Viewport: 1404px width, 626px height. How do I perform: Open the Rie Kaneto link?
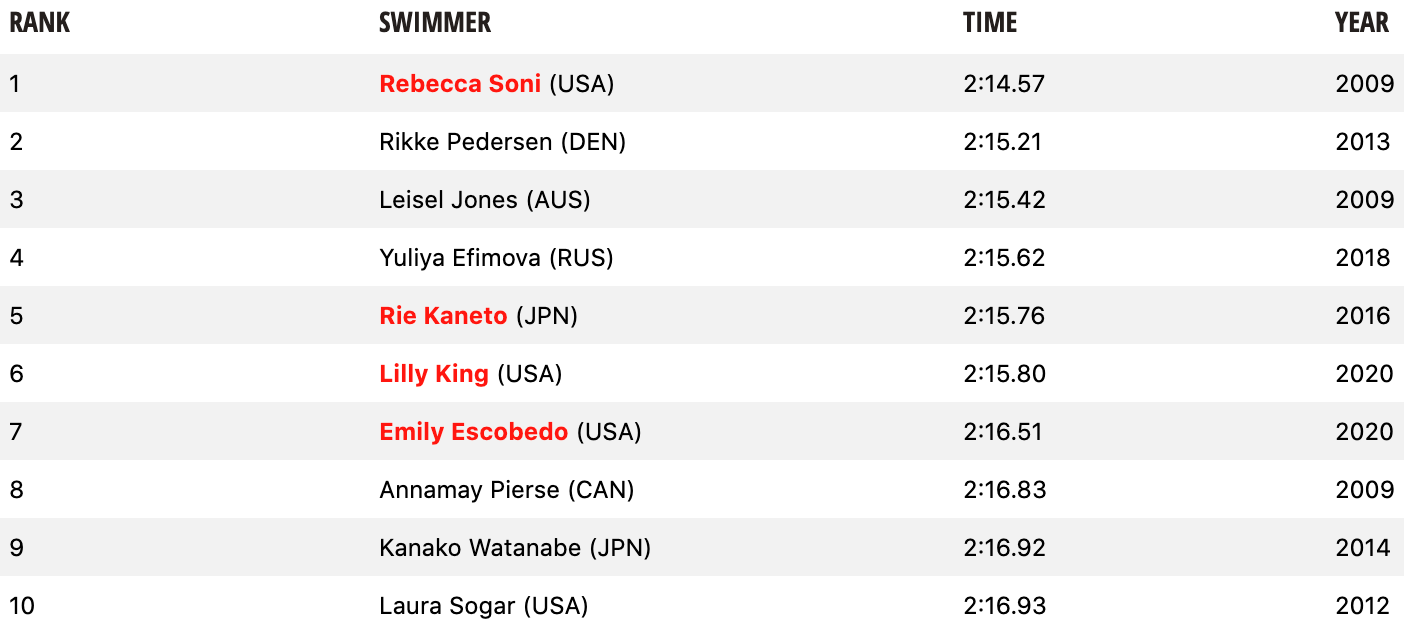click(x=443, y=316)
